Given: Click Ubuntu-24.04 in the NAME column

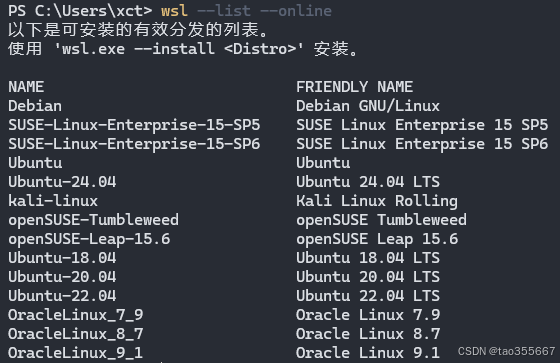Looking at the screenshot, I should (x=62, y=182).
